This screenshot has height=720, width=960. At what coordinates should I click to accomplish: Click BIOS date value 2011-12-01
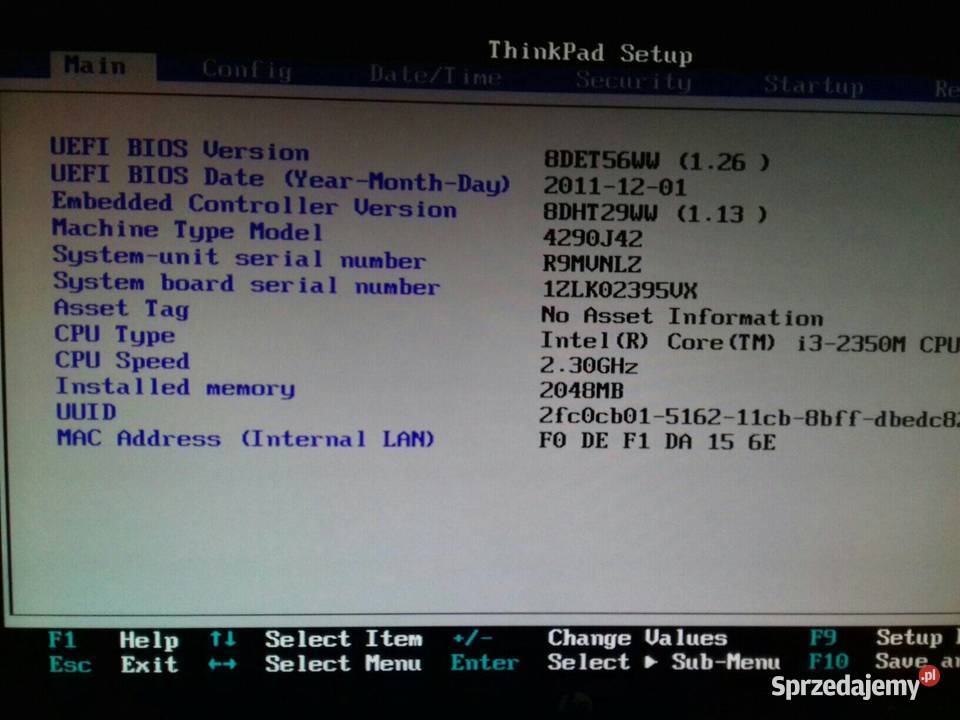(615, 187)
